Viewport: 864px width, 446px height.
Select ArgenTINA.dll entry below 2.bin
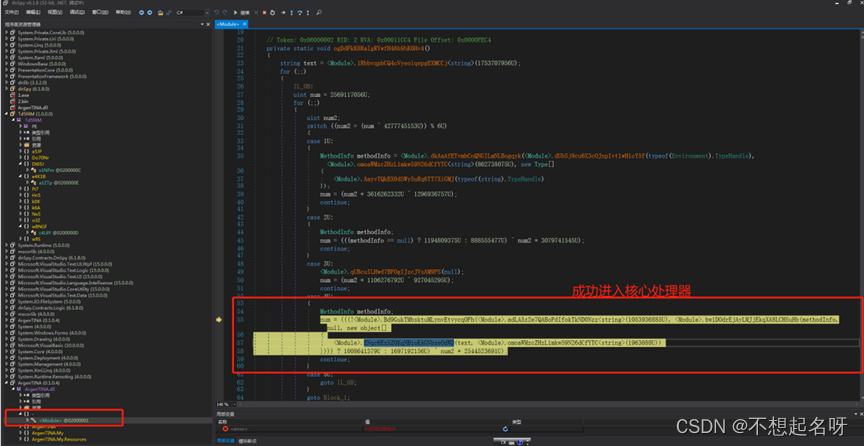coord(33,108)
